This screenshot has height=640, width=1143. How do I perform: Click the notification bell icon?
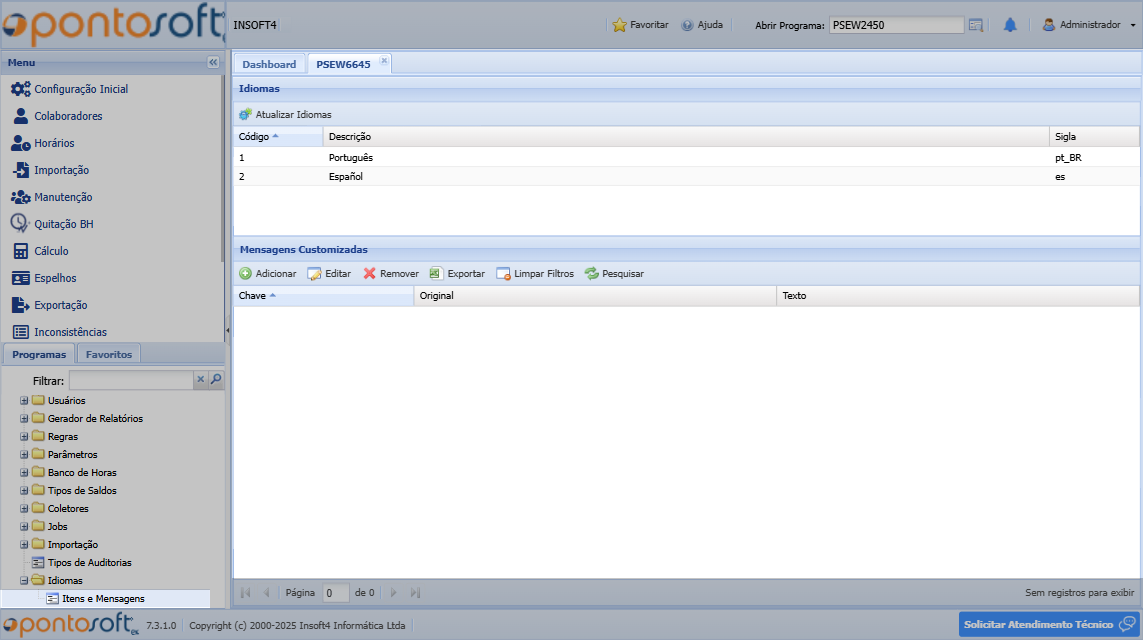pyautogui.click(x=1010, y=25)
